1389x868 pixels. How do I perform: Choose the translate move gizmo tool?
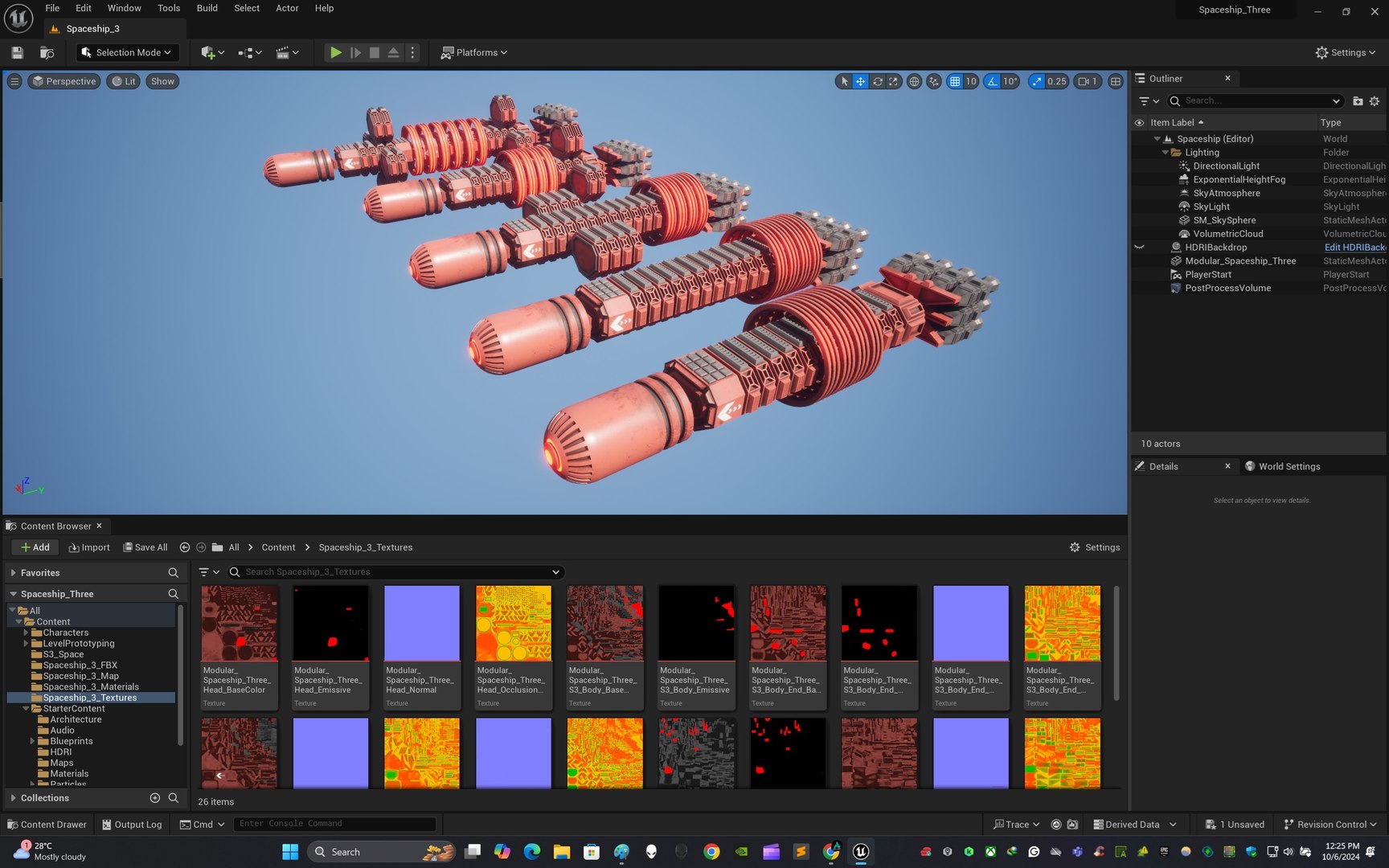[x=861, y=81]
